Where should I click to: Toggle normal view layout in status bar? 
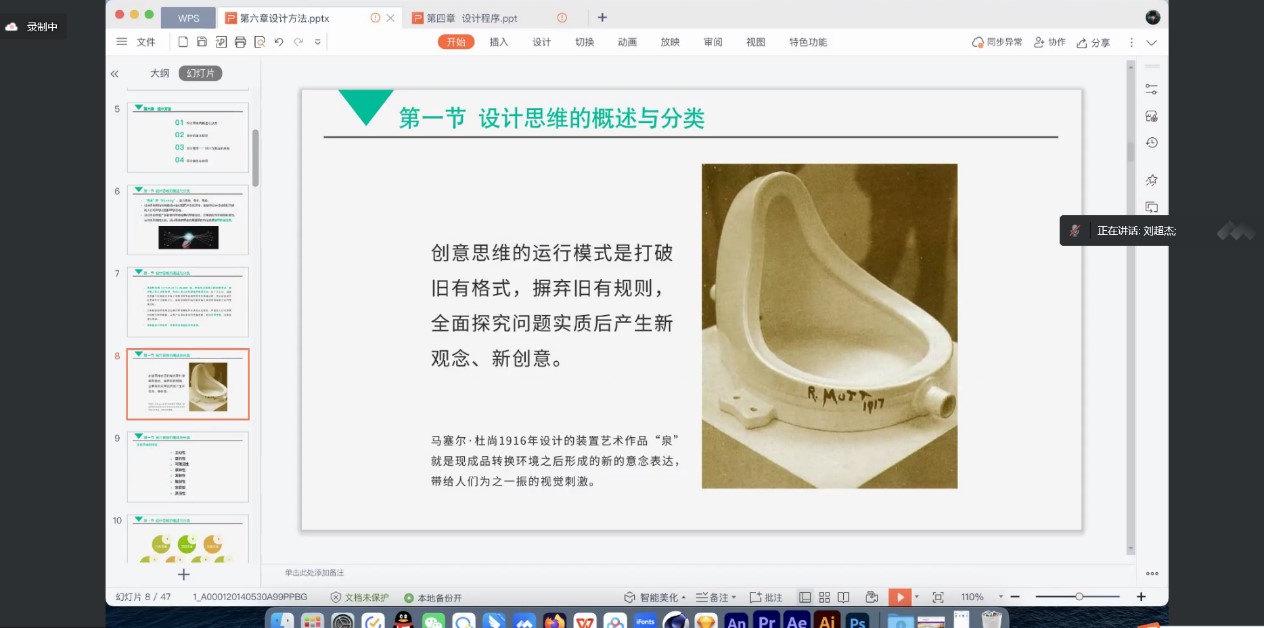804,597
